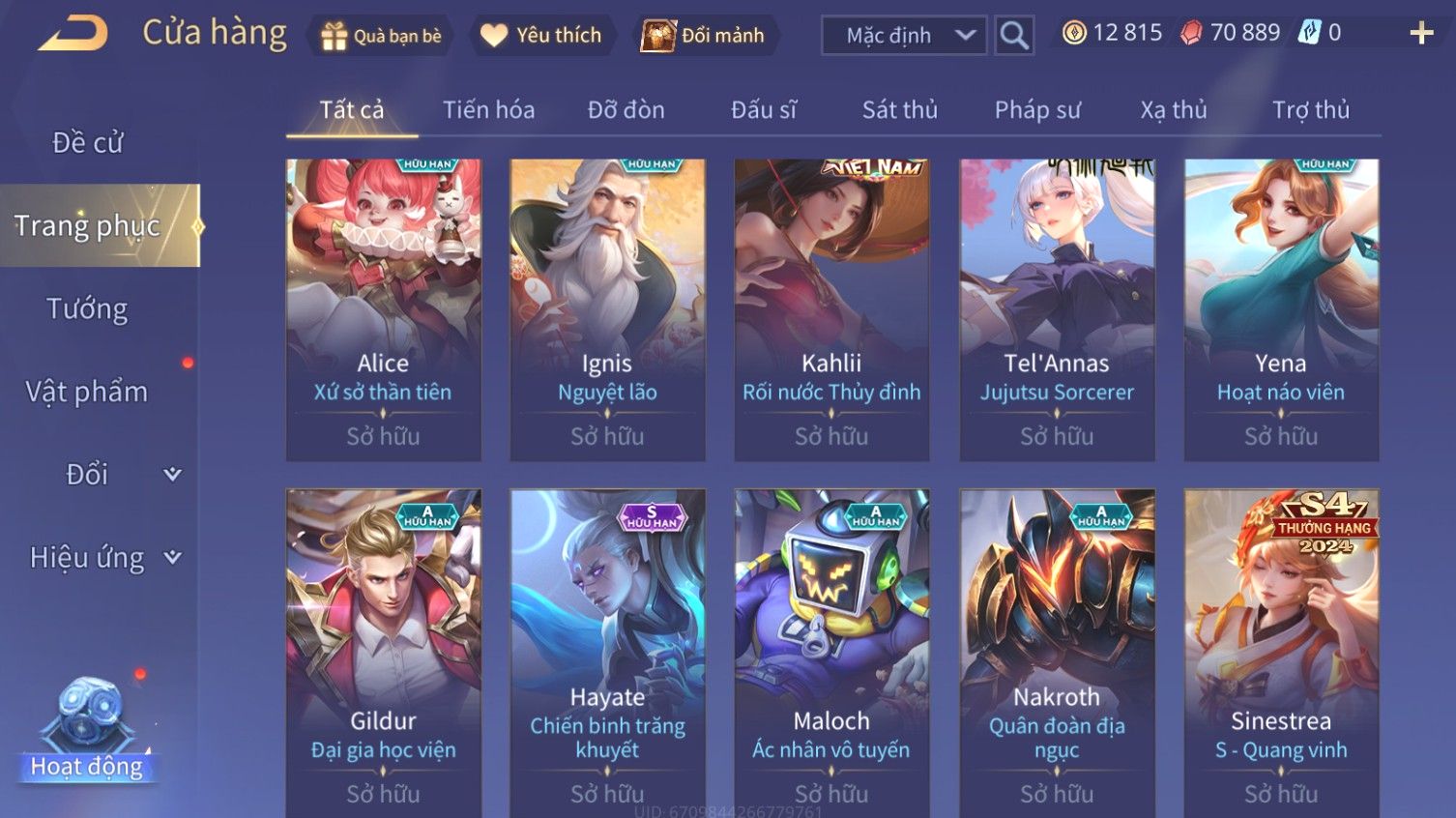Click the gold coin balance icon

click(1074, 33)
